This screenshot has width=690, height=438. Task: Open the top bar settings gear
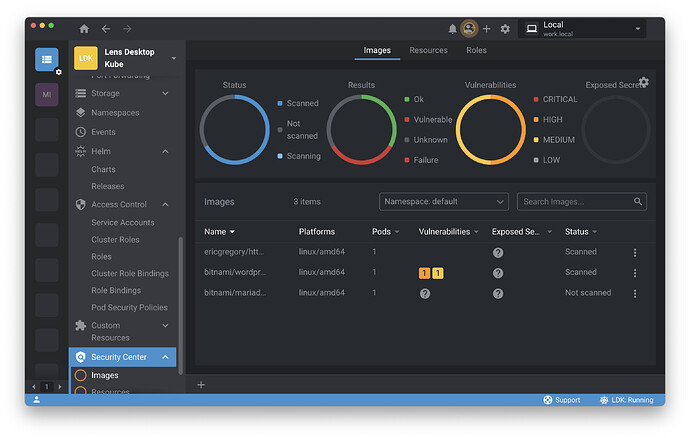click(x=505, y=29)
